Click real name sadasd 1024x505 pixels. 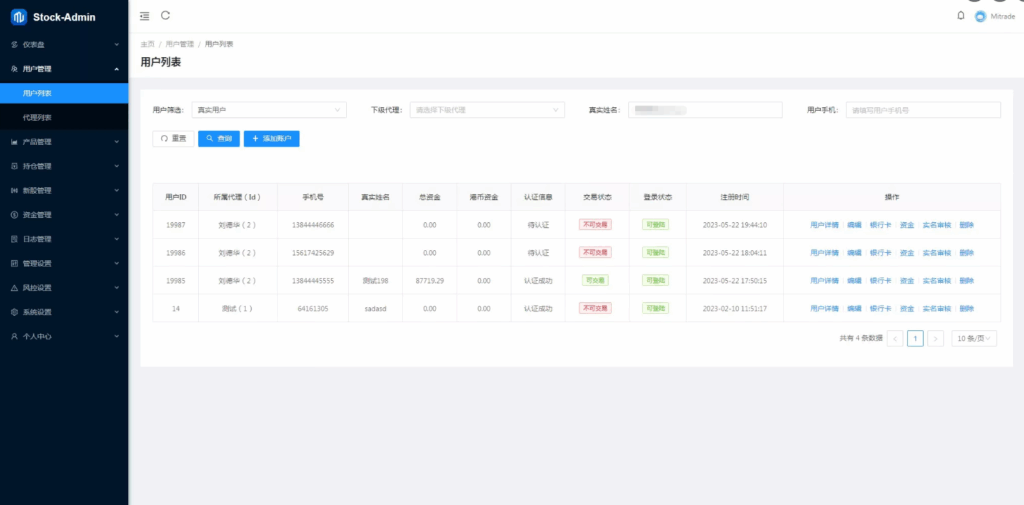coord(376,308)
